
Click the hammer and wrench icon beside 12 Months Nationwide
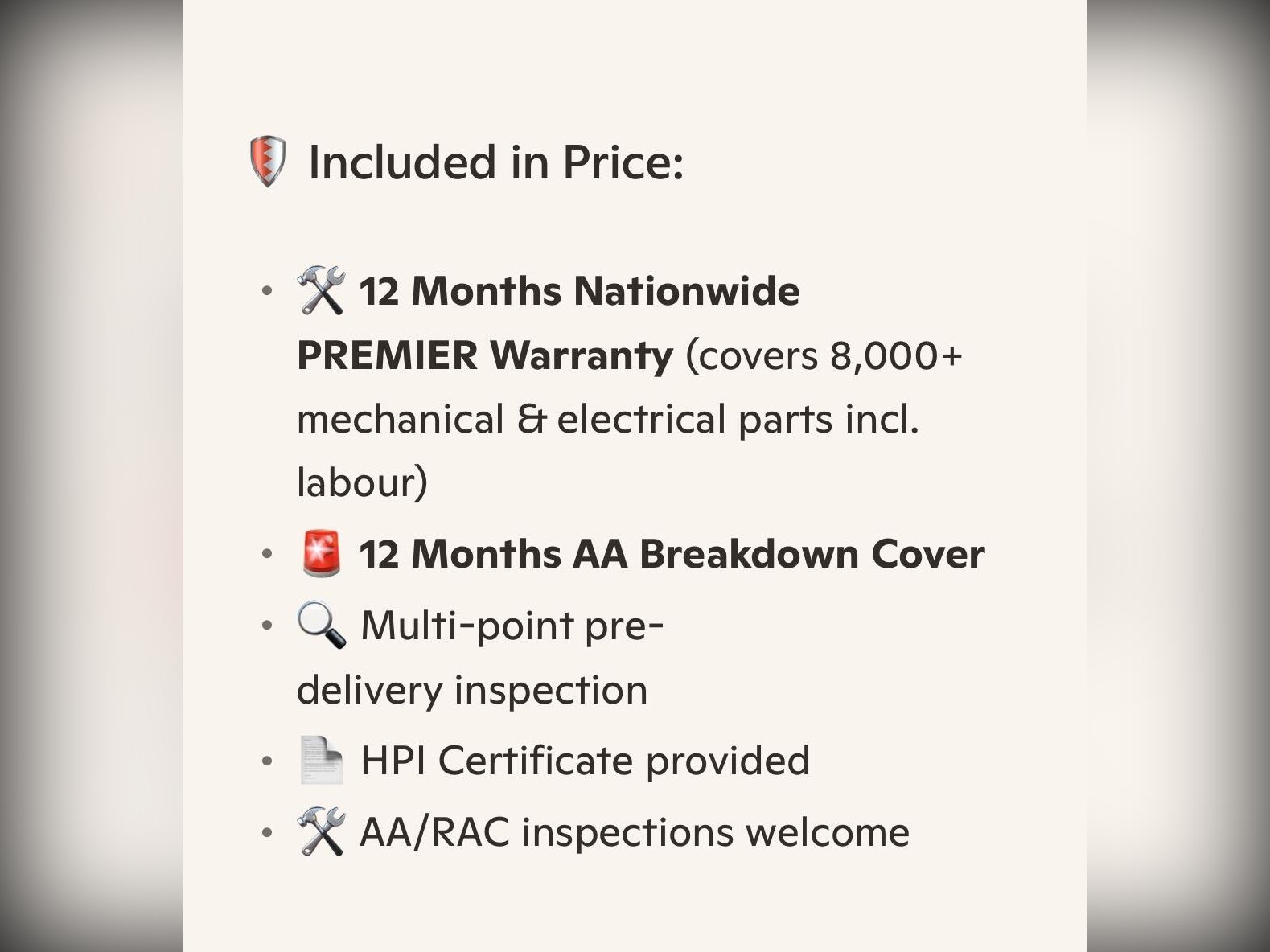pyautogui.click(x=322, y=290)
